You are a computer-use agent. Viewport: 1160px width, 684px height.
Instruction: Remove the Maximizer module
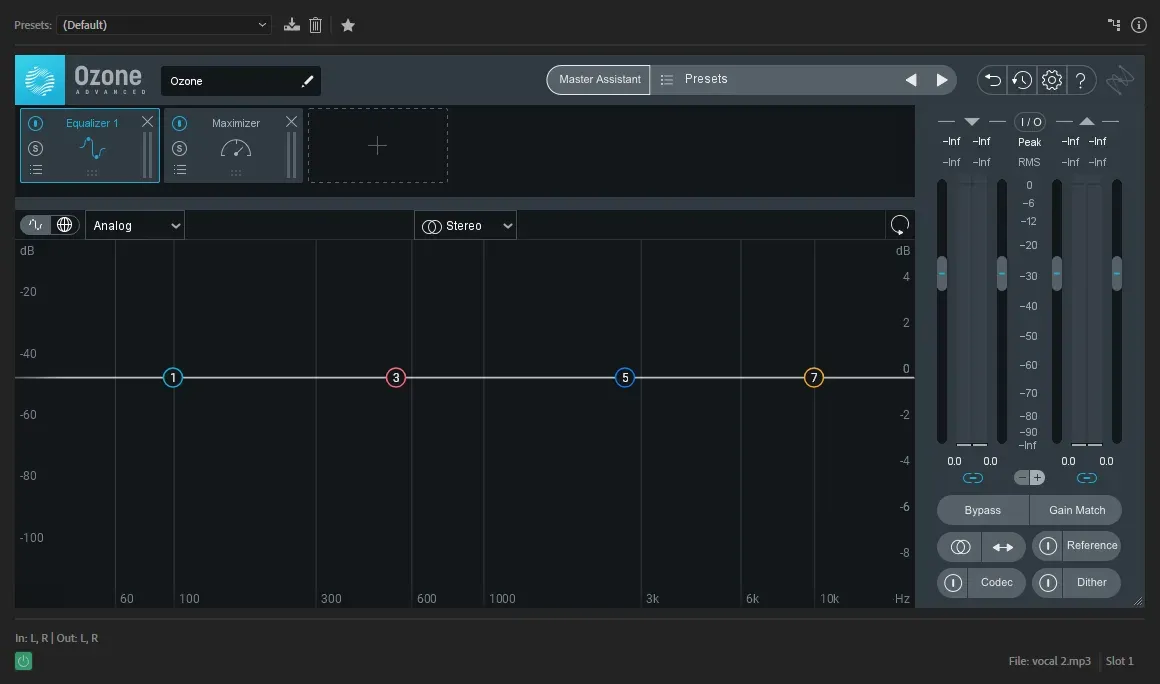pyautogui.click(x=291, y=122)
